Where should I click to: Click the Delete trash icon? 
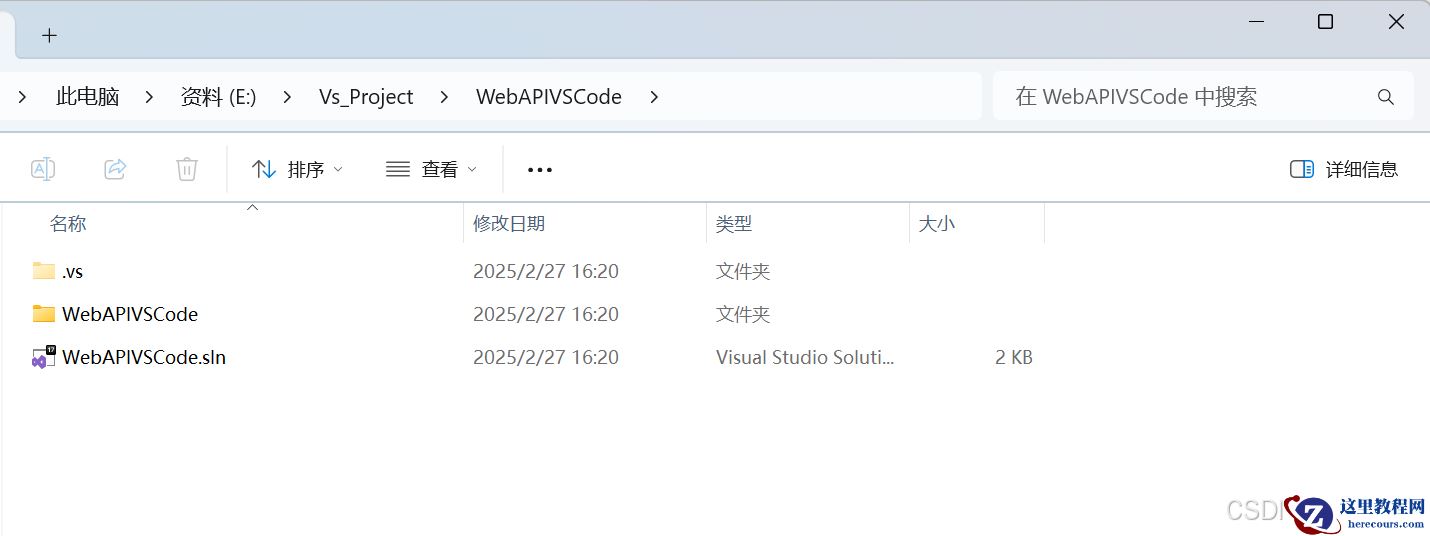click(187, 169)
